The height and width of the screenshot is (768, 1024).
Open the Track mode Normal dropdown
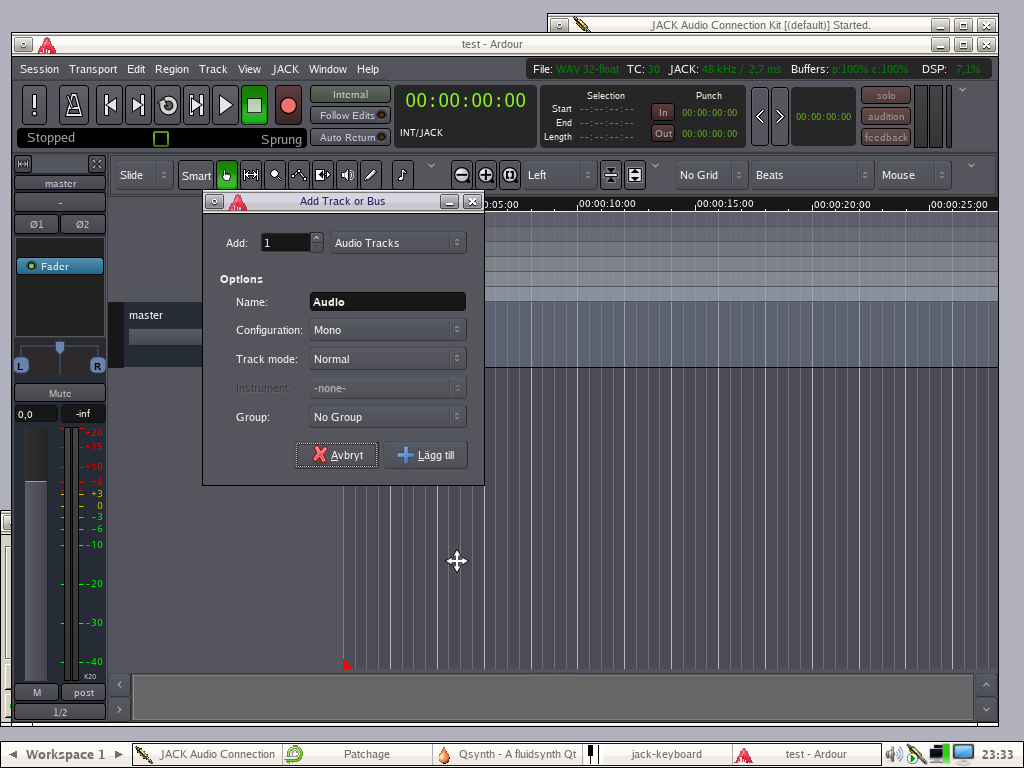388,359
